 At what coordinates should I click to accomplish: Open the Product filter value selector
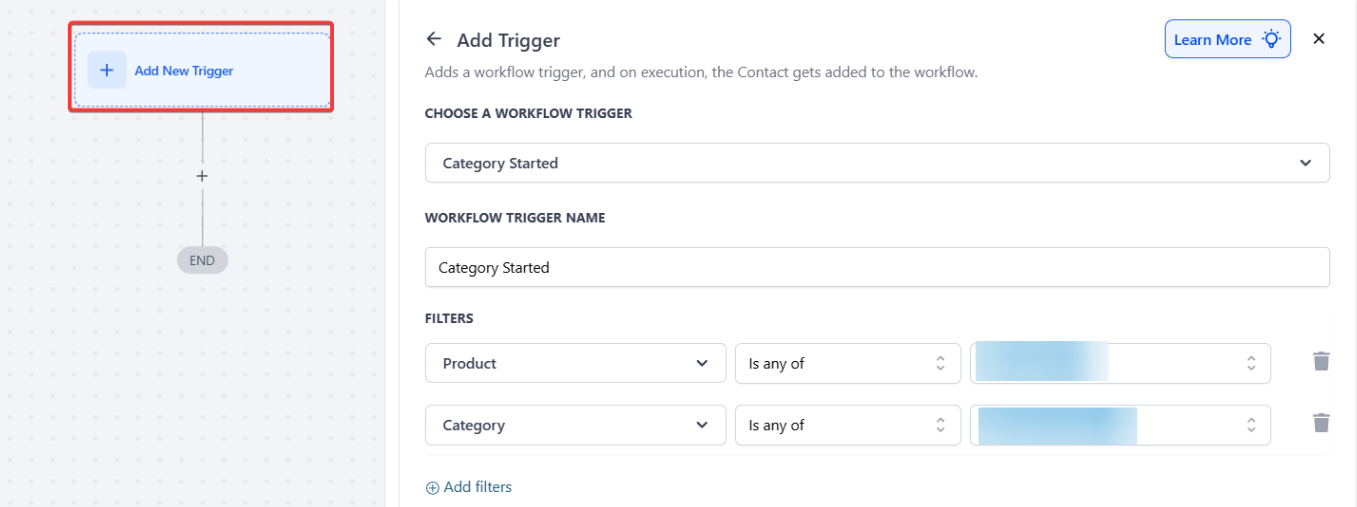click(1120, 364)
